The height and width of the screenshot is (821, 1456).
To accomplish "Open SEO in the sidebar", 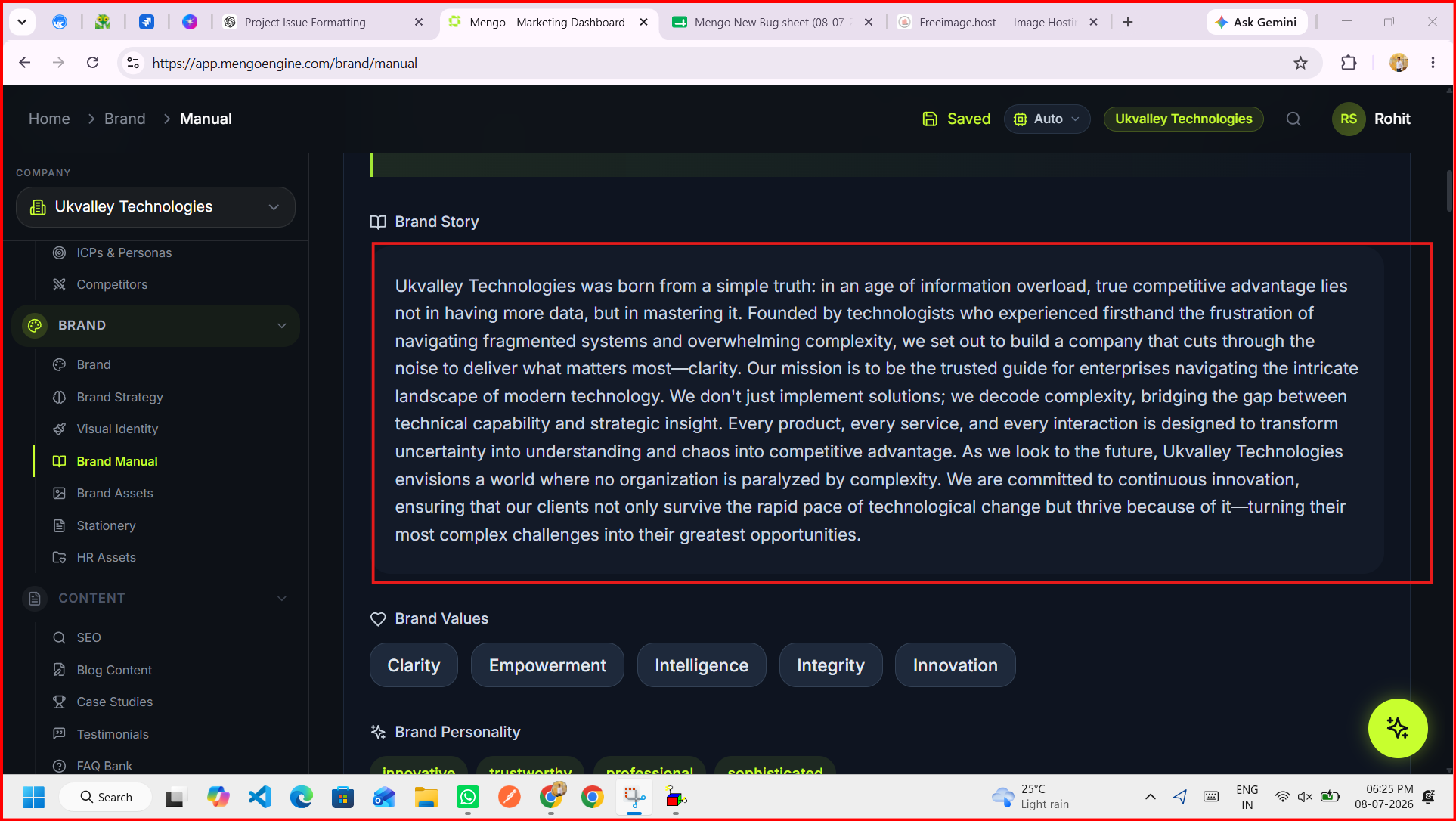I will click(x=88, y=637).
